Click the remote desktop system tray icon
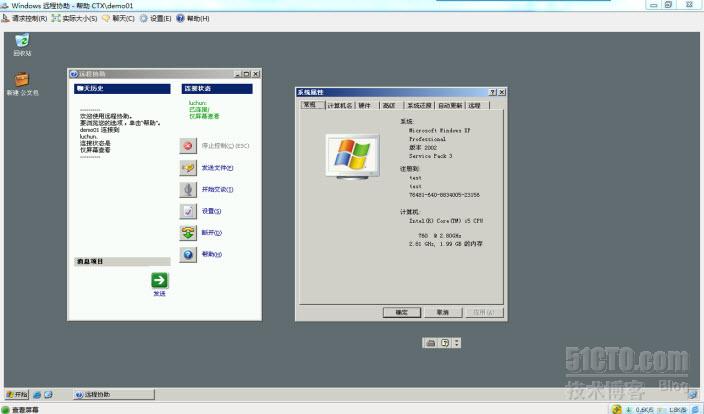This screenshot has height=414, width=704. (692, 395)
